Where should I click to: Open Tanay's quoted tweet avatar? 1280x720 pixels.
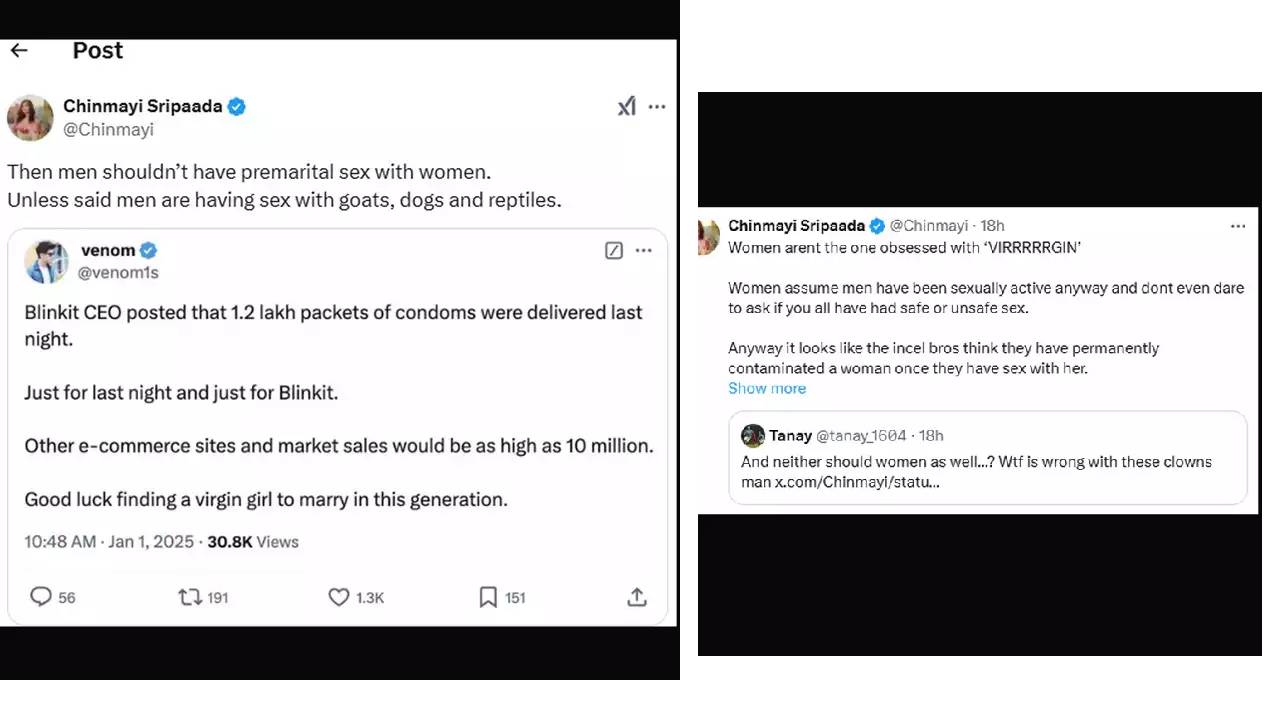pos(753,435)
